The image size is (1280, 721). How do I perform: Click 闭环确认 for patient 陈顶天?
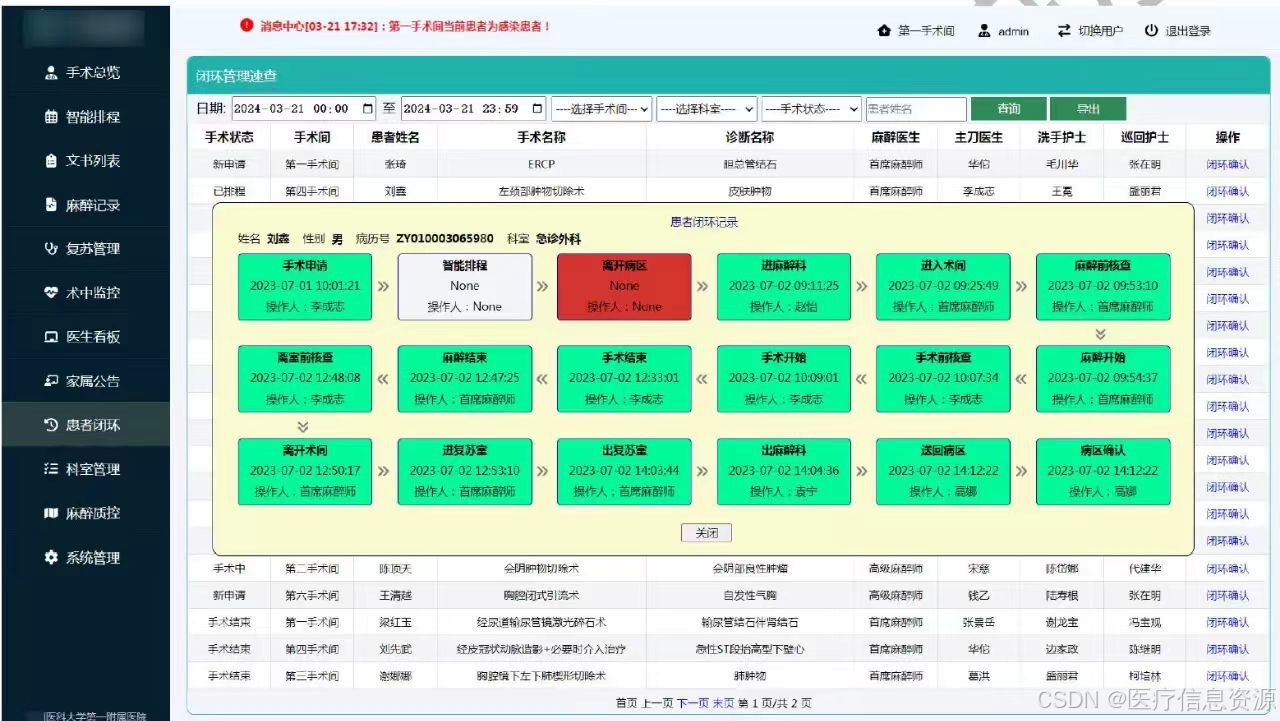click(x=1227, y=569)
